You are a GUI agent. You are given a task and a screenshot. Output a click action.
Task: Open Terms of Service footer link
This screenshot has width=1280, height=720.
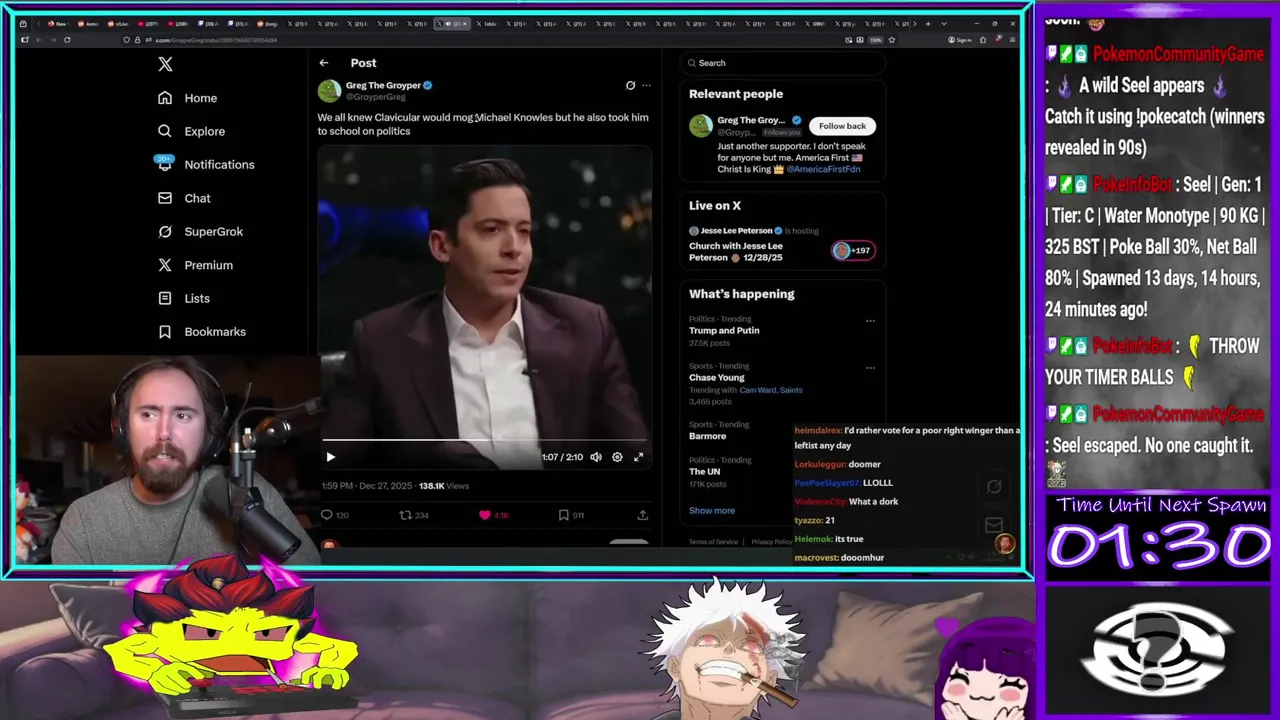[x=714, y=542]
